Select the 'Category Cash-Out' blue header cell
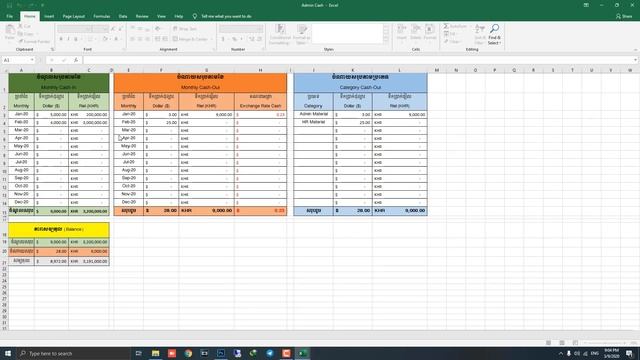 point(360,83)
